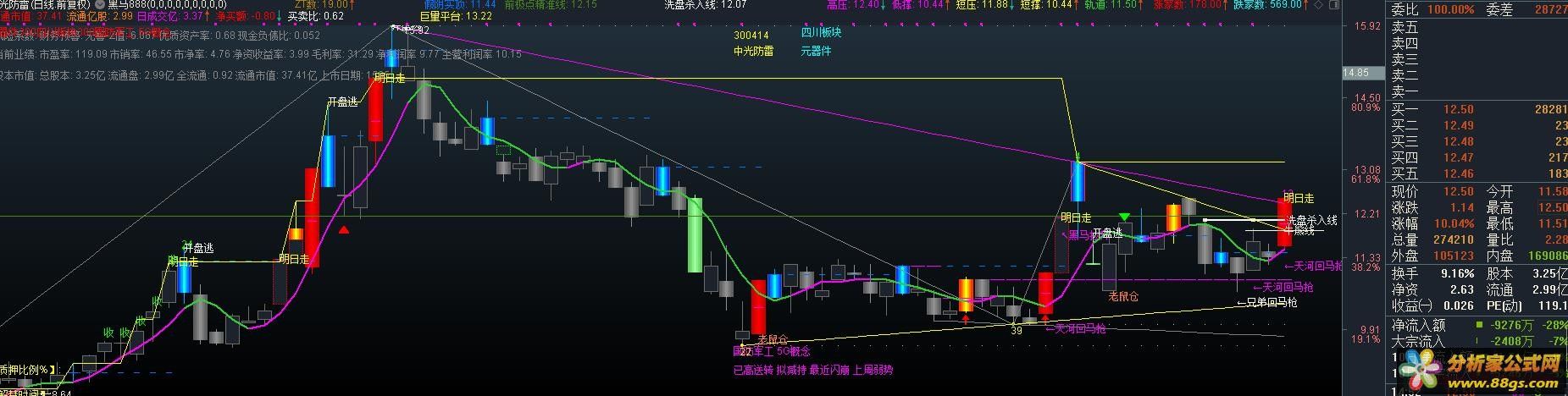1568x396 pixels.
Task: Click the 收益(一) 0.026 value
Action: [x=1459, y=305]
